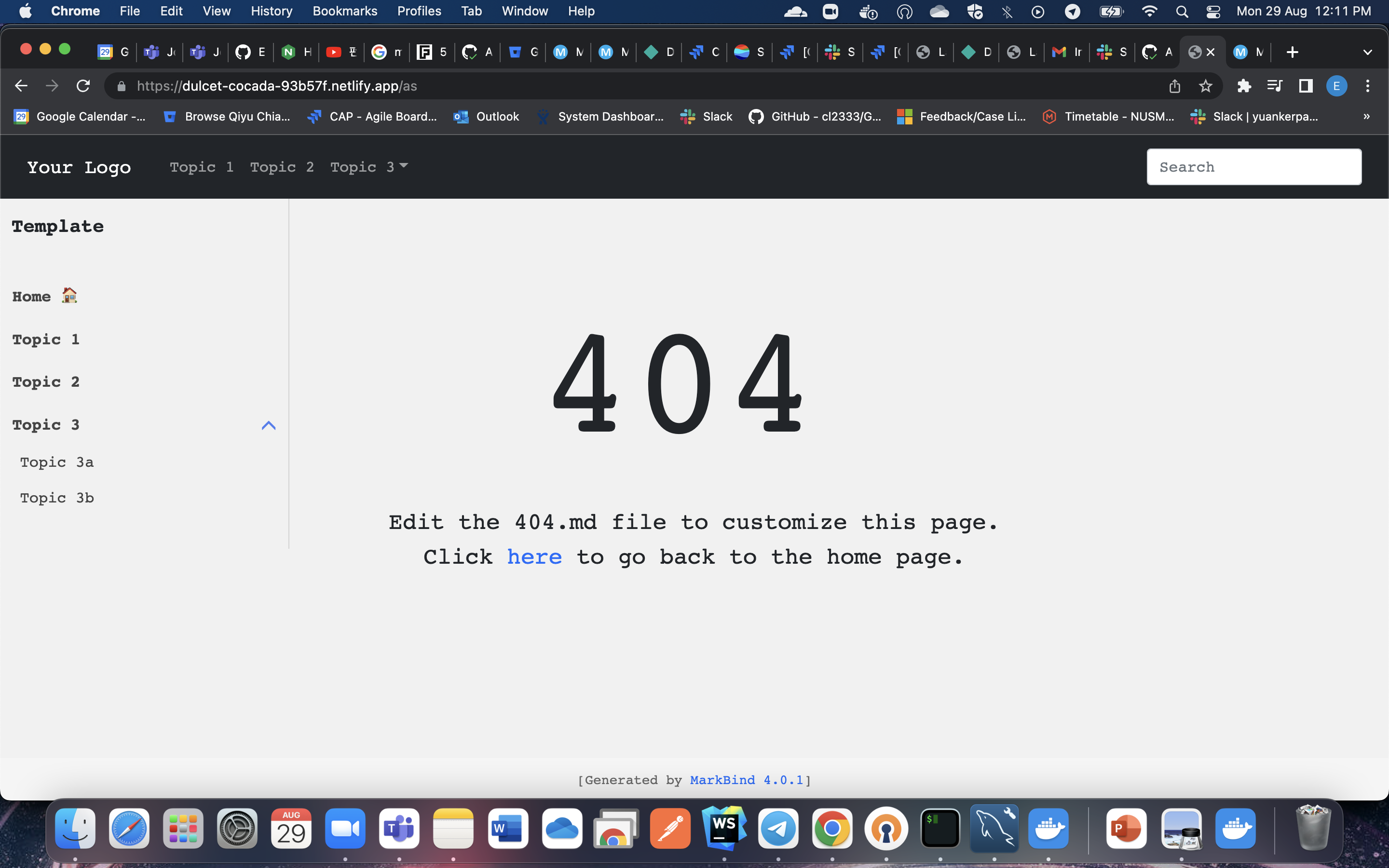
Task: Select Topic 3a in sidebar
Action: pos(57,462)
